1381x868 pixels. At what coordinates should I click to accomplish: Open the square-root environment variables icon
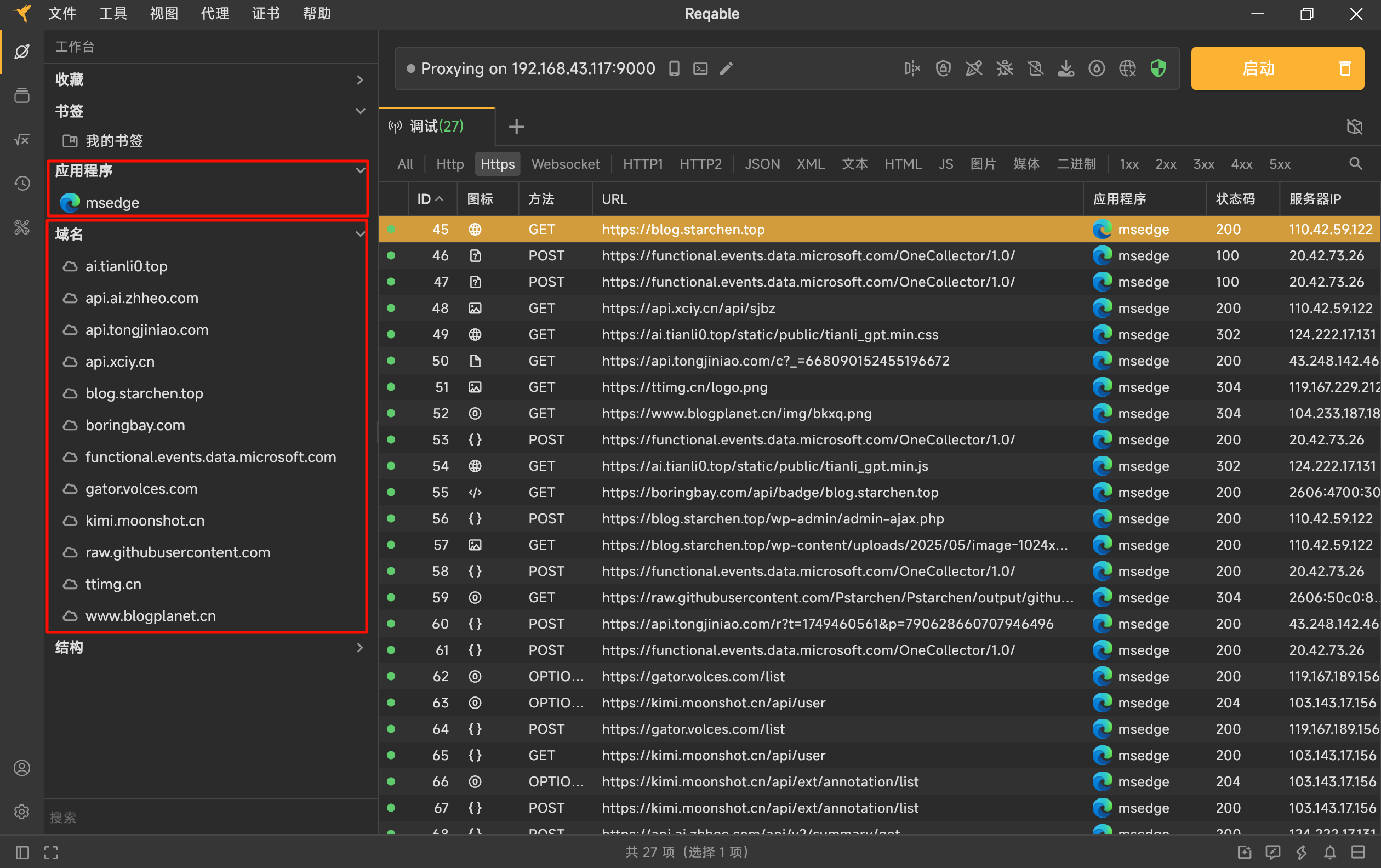[22, 139]
